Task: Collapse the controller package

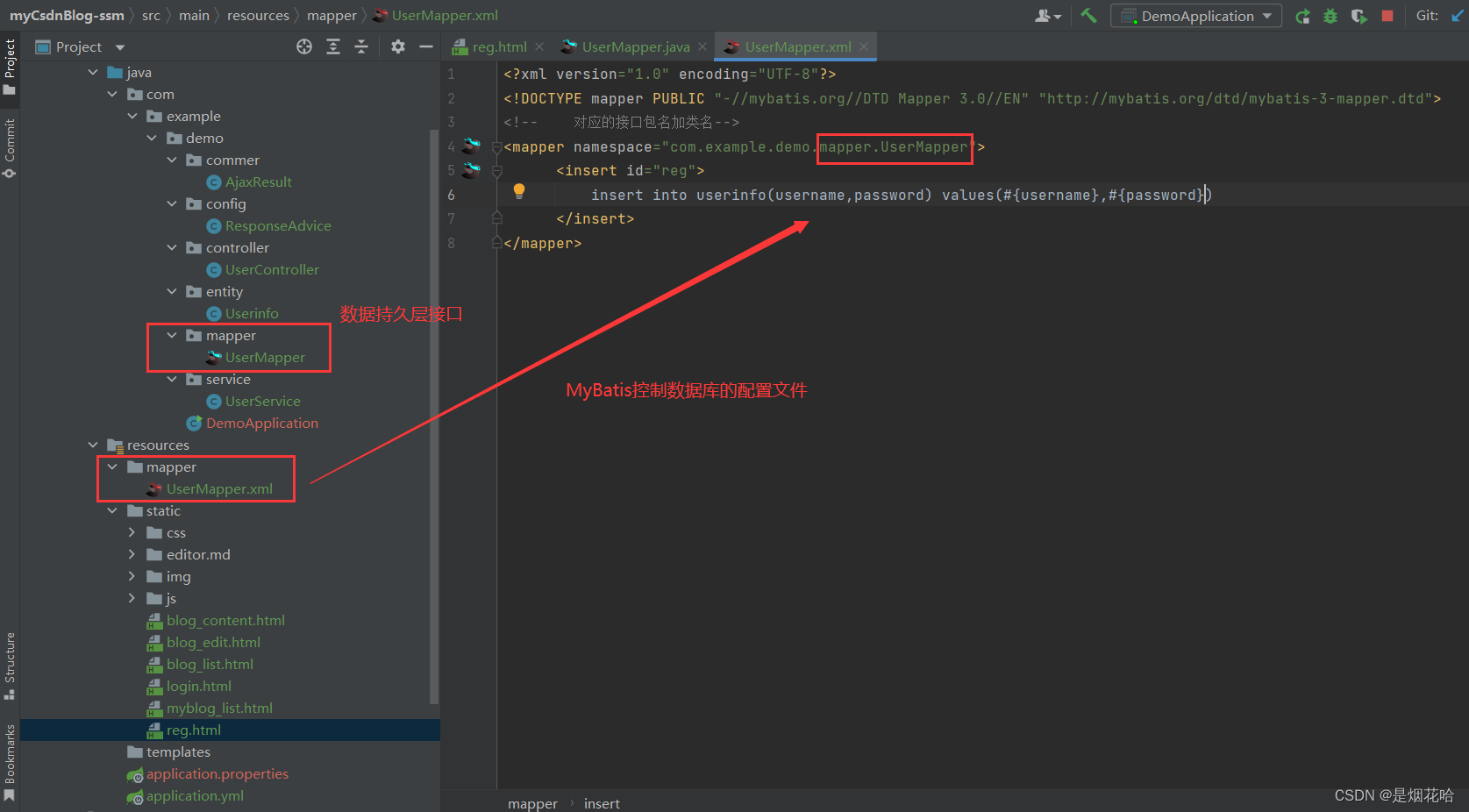Action: pos(172,247)
